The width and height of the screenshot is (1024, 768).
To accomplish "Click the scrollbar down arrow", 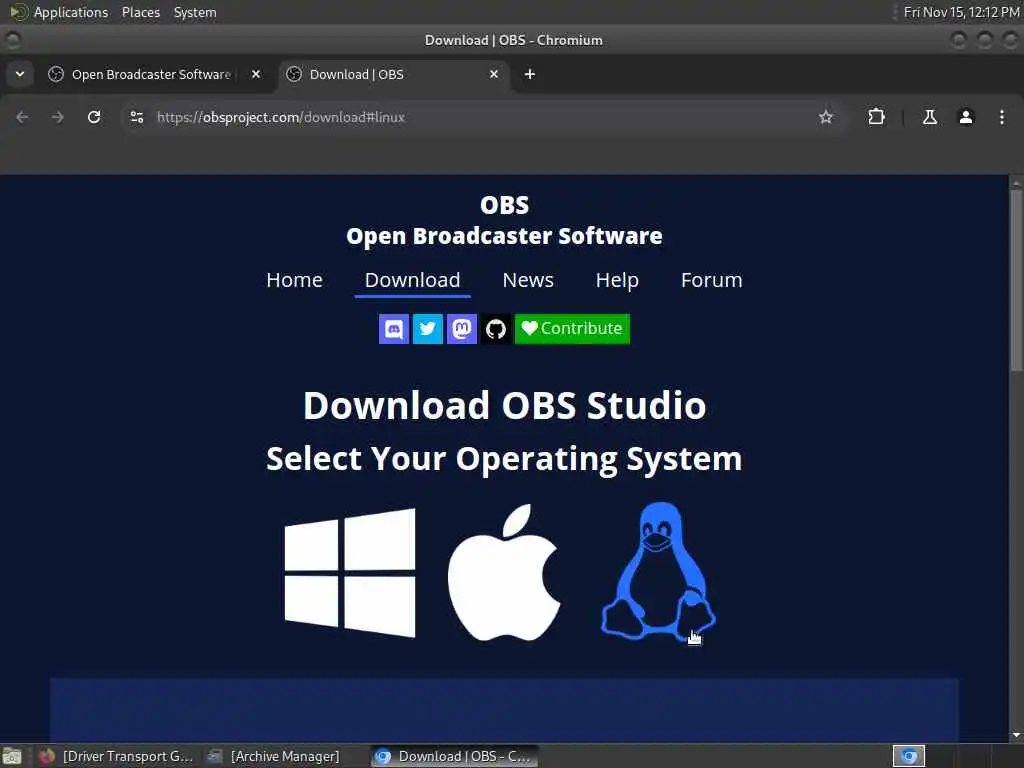I will pos(1016,735).
